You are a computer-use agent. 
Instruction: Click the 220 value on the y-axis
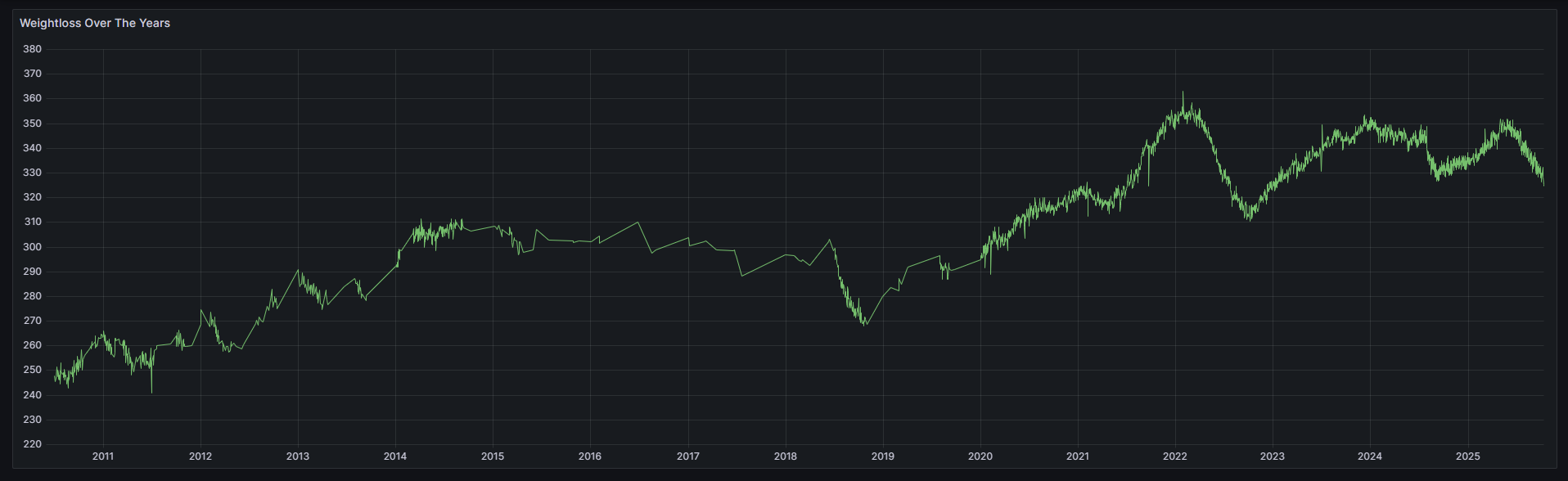tap(32, 444)
